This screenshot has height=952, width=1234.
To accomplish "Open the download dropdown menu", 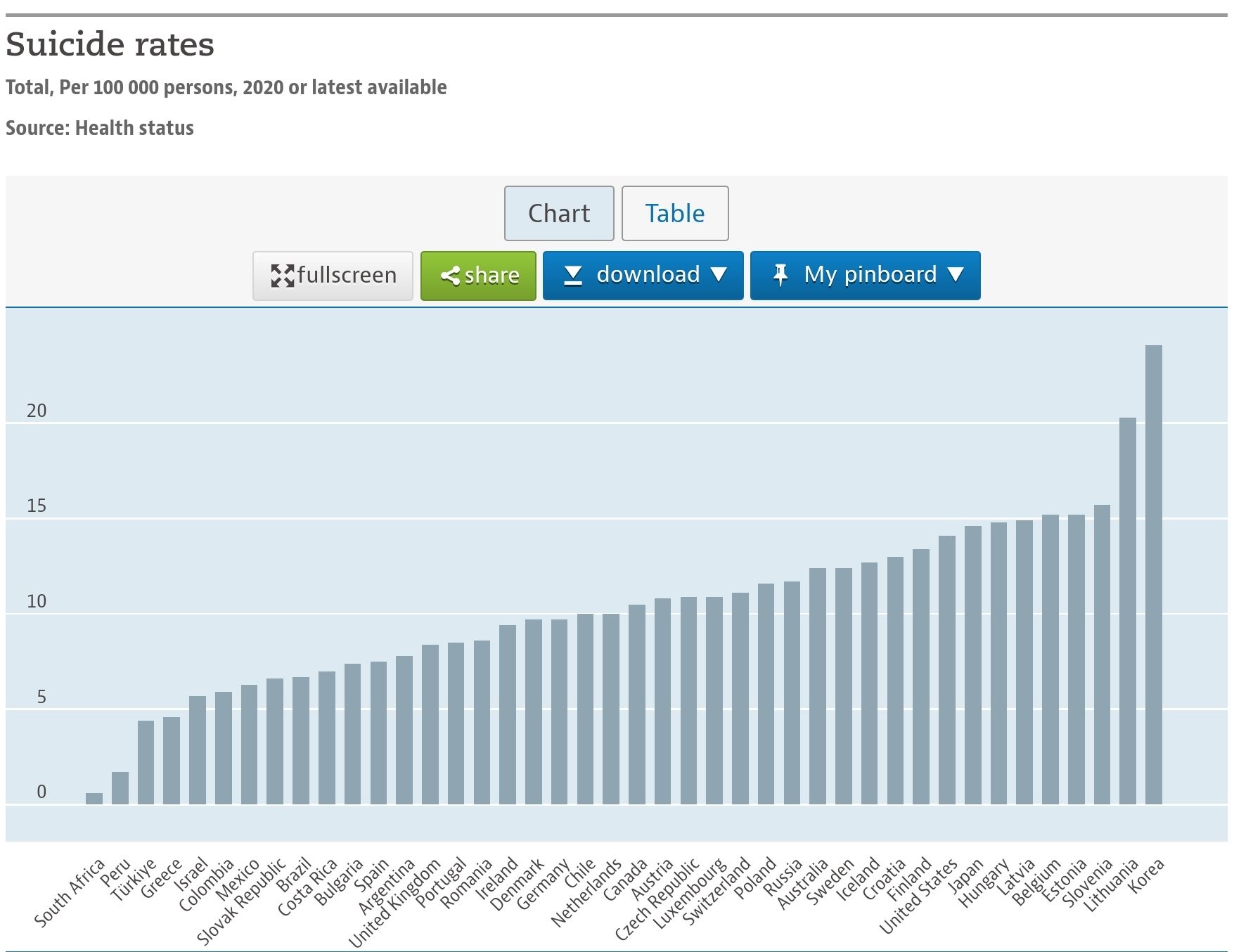I will [x=643, y=276].
